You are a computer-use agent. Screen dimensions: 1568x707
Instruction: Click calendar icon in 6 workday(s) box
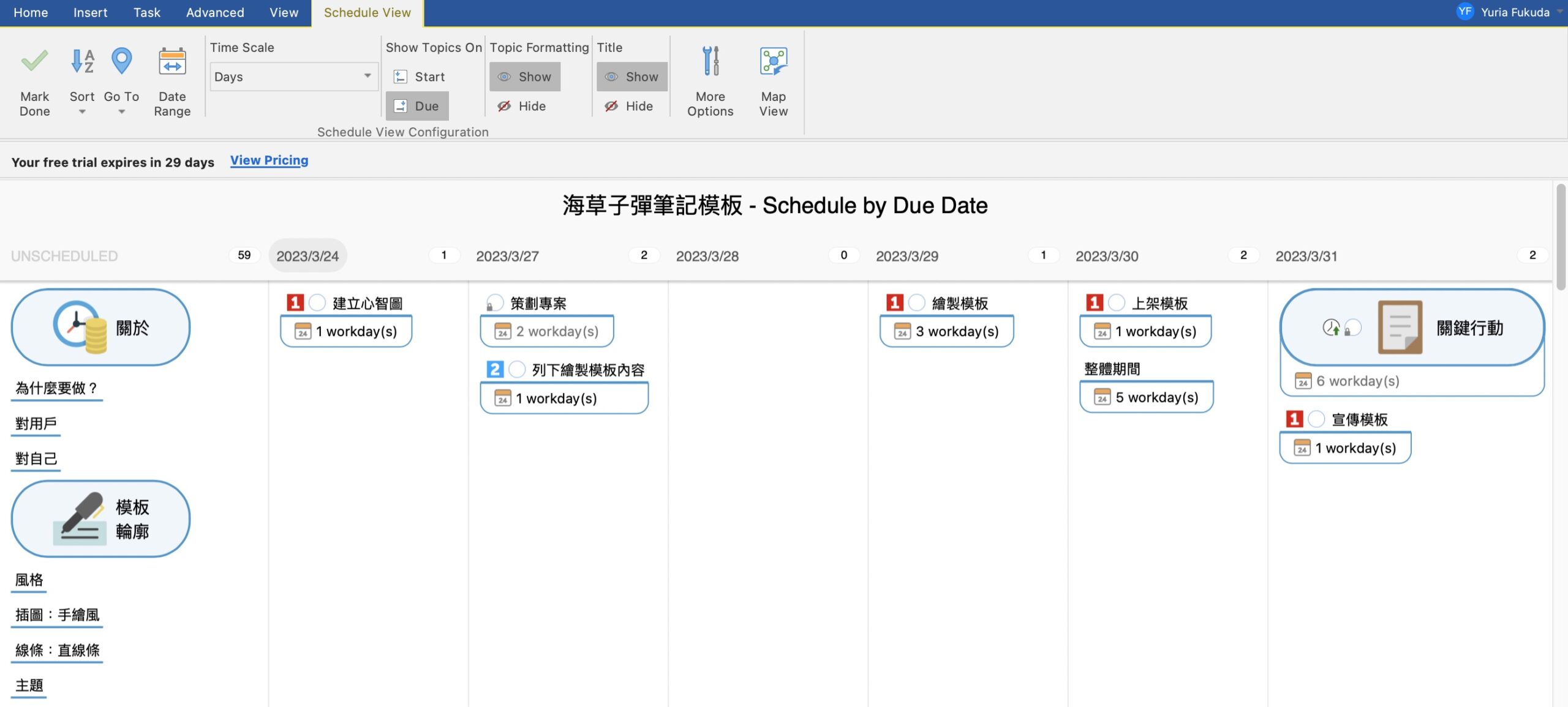(1303, 381)
